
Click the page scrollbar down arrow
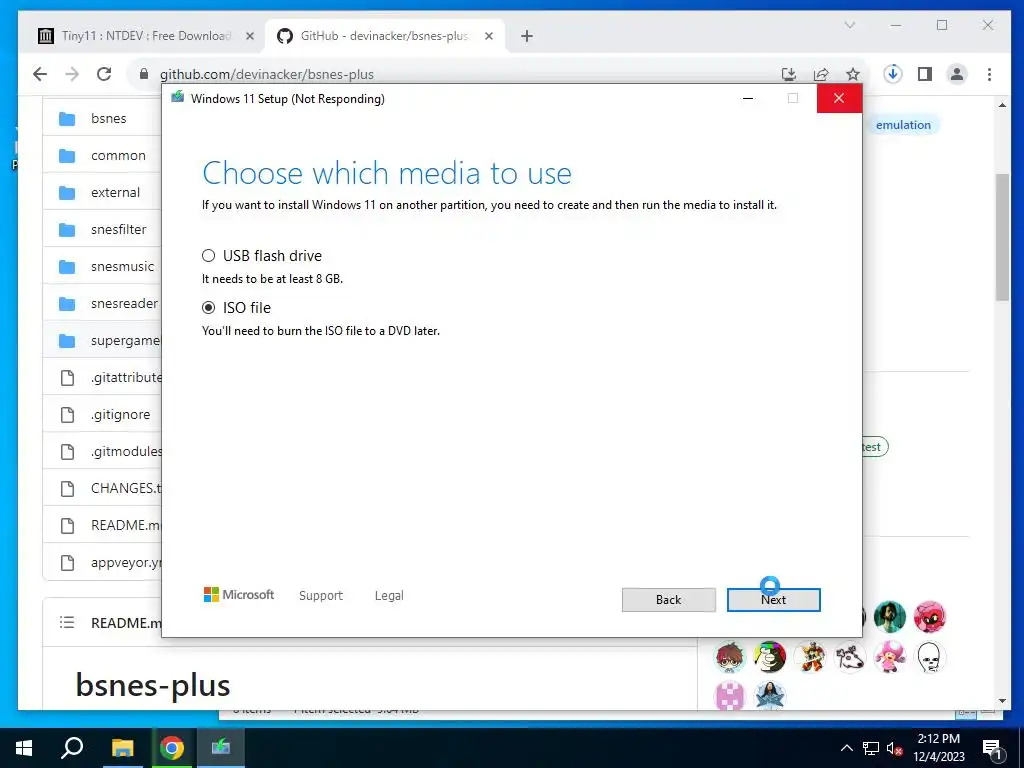coord(1002,701)
